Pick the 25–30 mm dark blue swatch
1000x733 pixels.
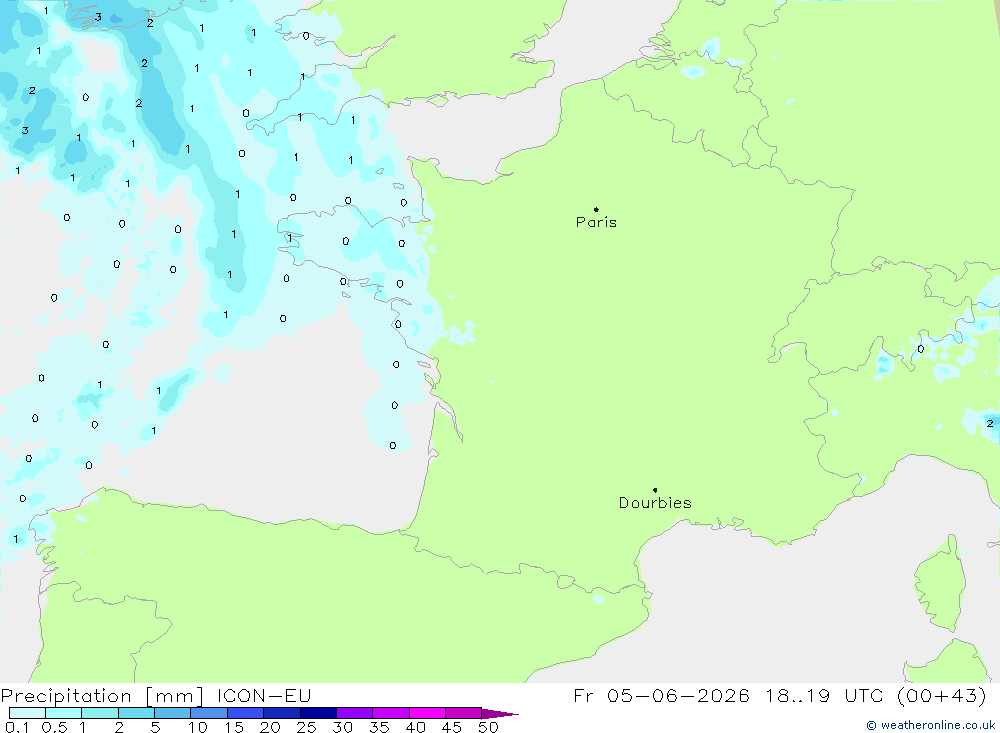pyautogui.click(x=318, y=713)
